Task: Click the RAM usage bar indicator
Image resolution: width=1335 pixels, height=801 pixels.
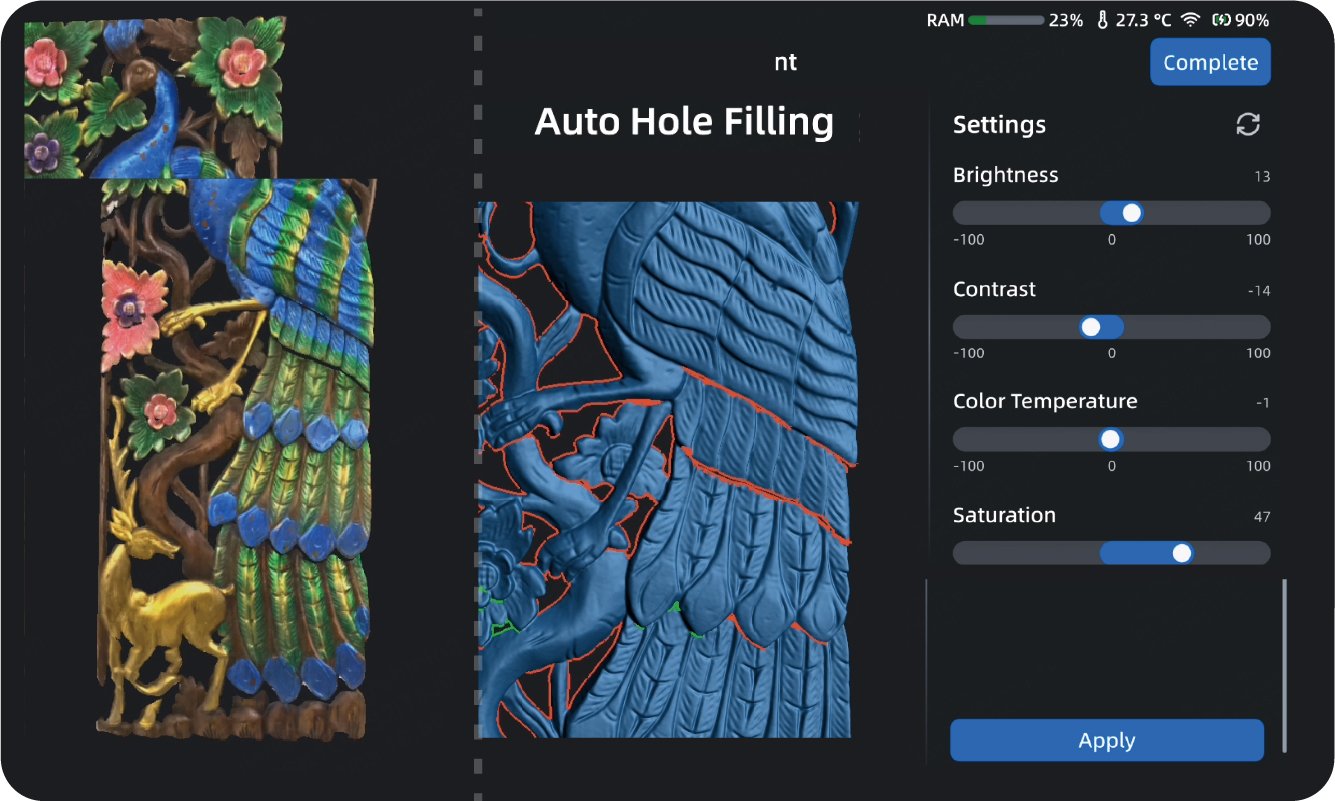Action: point(1005,20)
